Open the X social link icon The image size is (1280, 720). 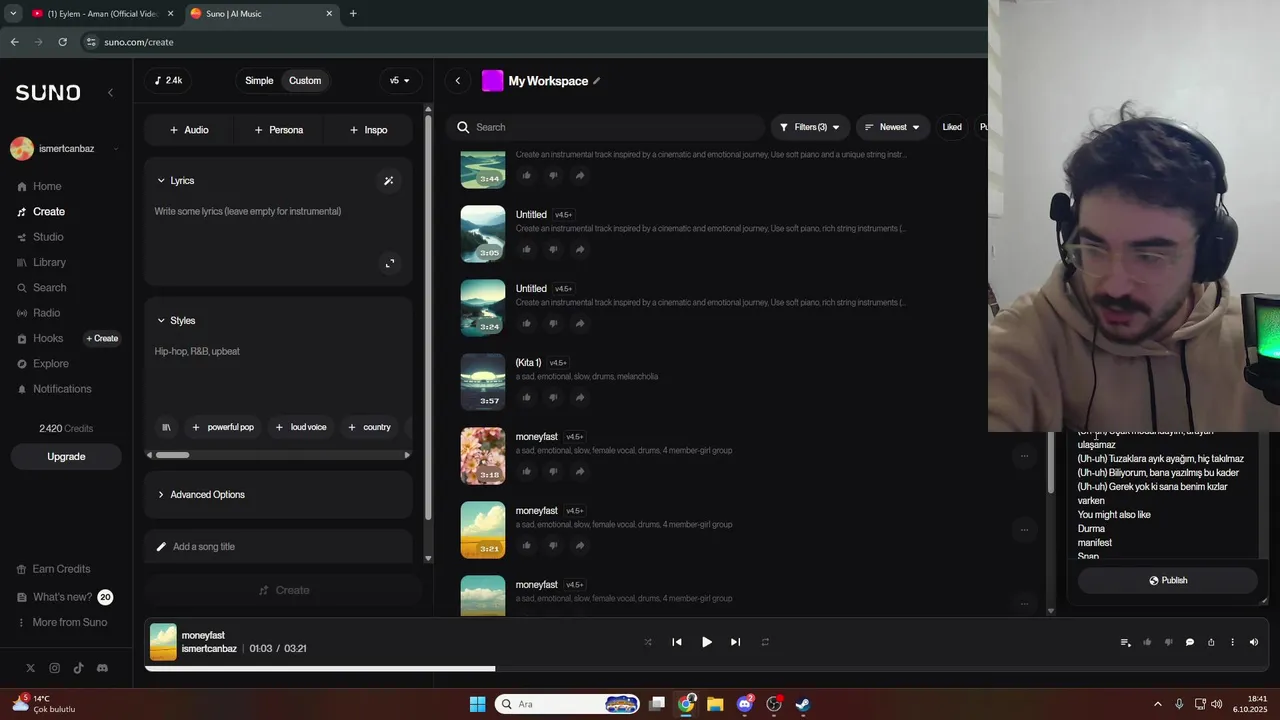pyautogui.click(x=30, y=668)
